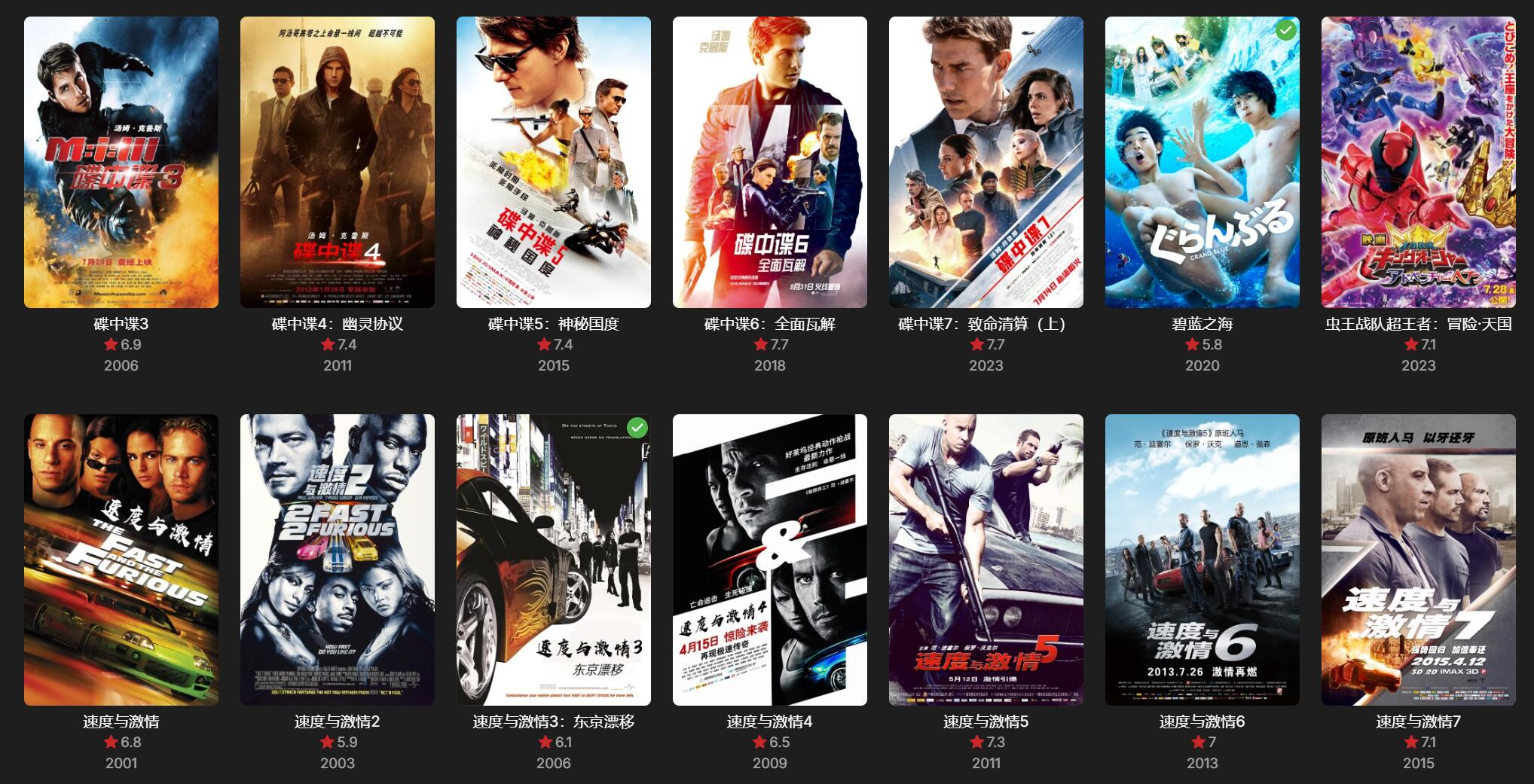Screen dimensions: 1534x784
Task: Click the star icon under 速度与激情6
Action: pos(1199,742)
